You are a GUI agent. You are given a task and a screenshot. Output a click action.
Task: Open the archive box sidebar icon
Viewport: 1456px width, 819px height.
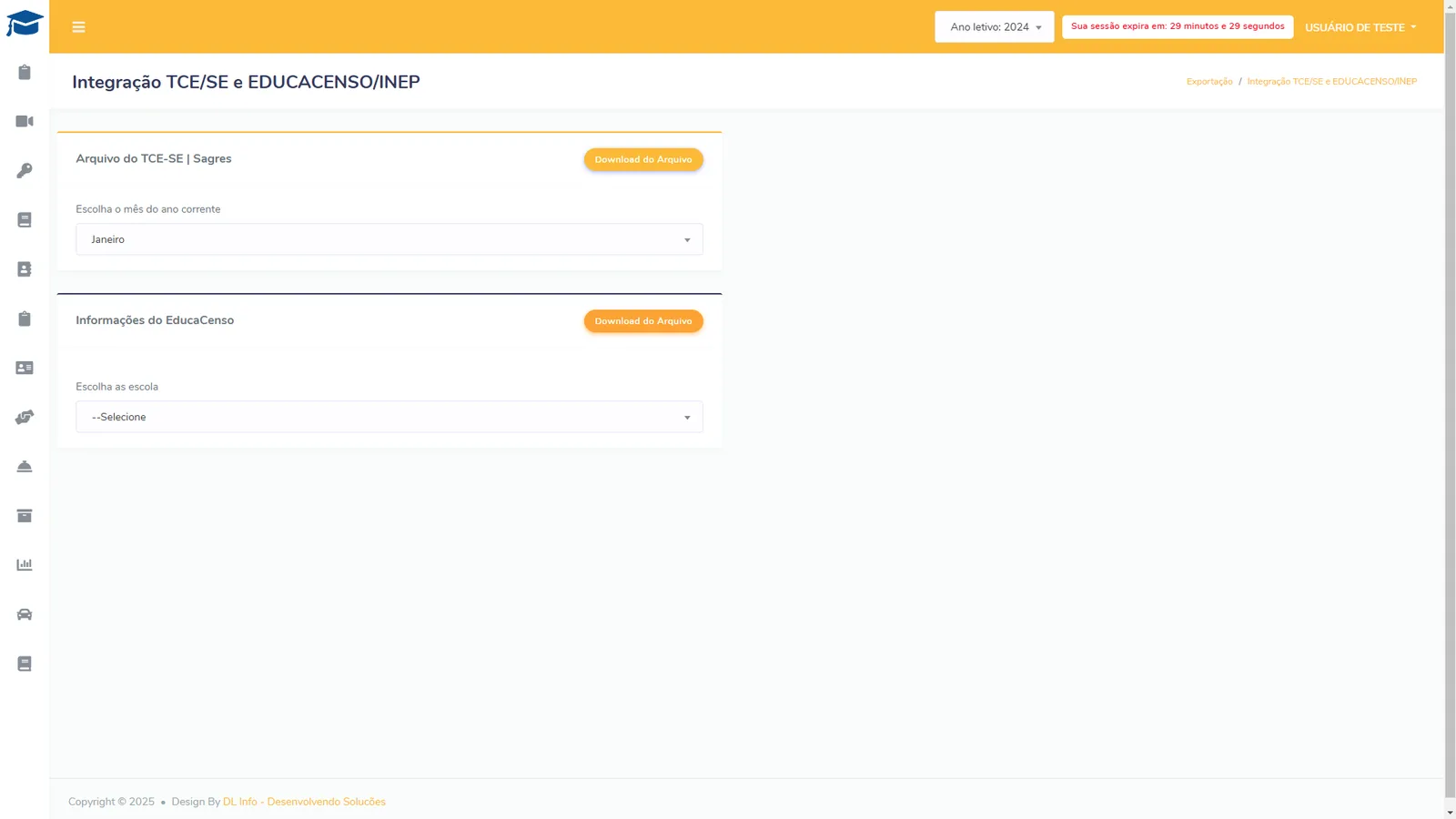25,515
